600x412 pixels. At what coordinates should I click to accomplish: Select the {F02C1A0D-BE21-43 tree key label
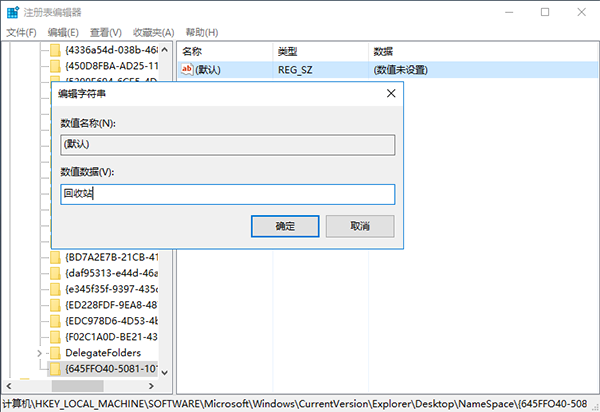(x=111, y=337)
